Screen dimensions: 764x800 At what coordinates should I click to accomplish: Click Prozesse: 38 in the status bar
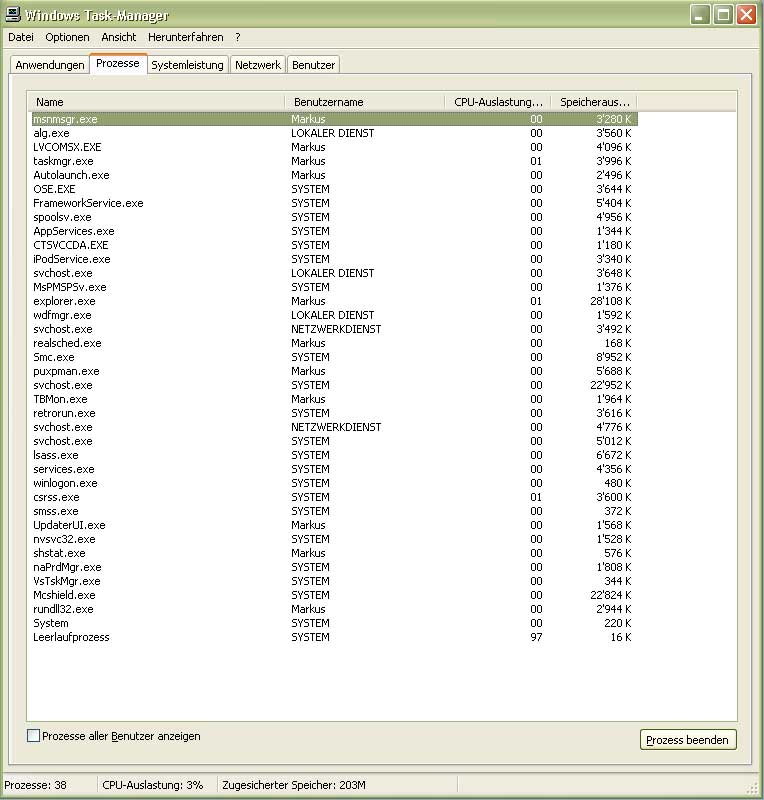click(x=36, y=785)
